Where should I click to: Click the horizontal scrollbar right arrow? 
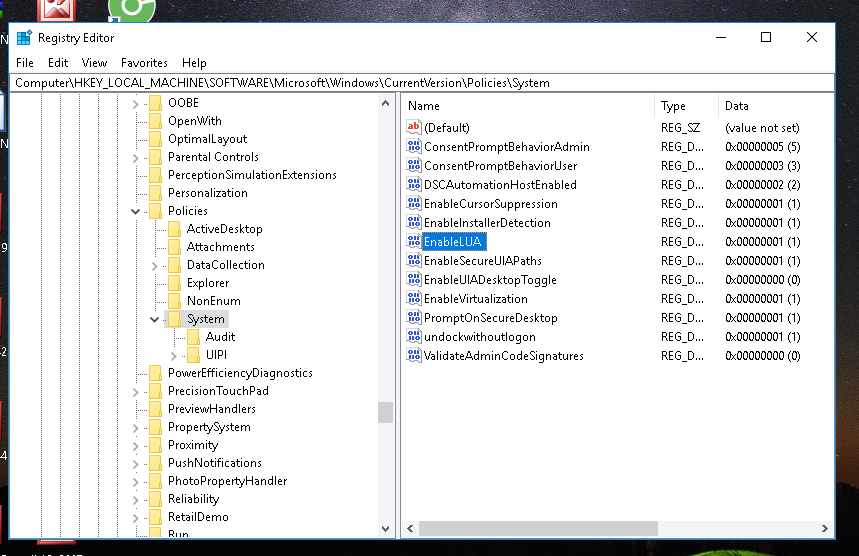point(824,528)
